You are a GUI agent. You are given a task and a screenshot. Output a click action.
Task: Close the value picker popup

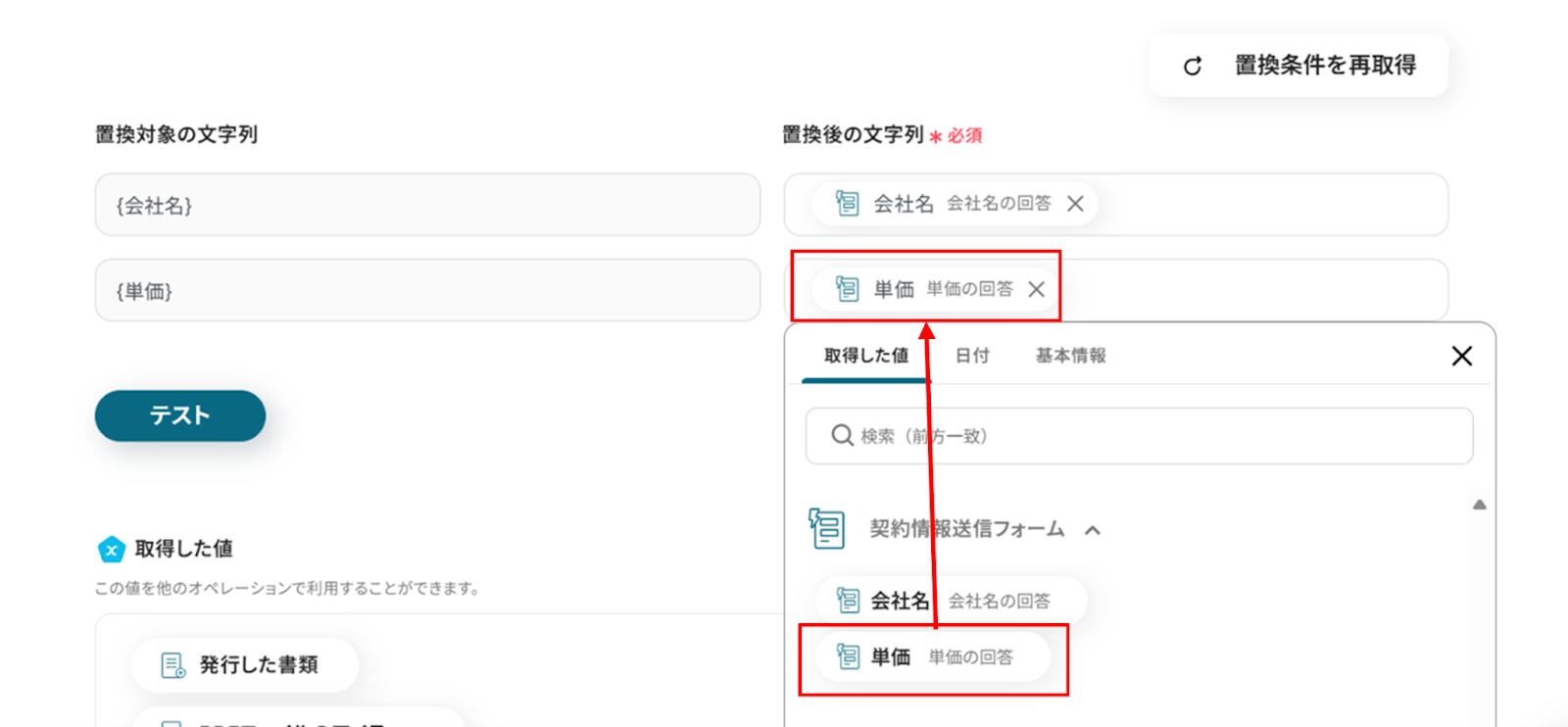(x=1461, y=356)
